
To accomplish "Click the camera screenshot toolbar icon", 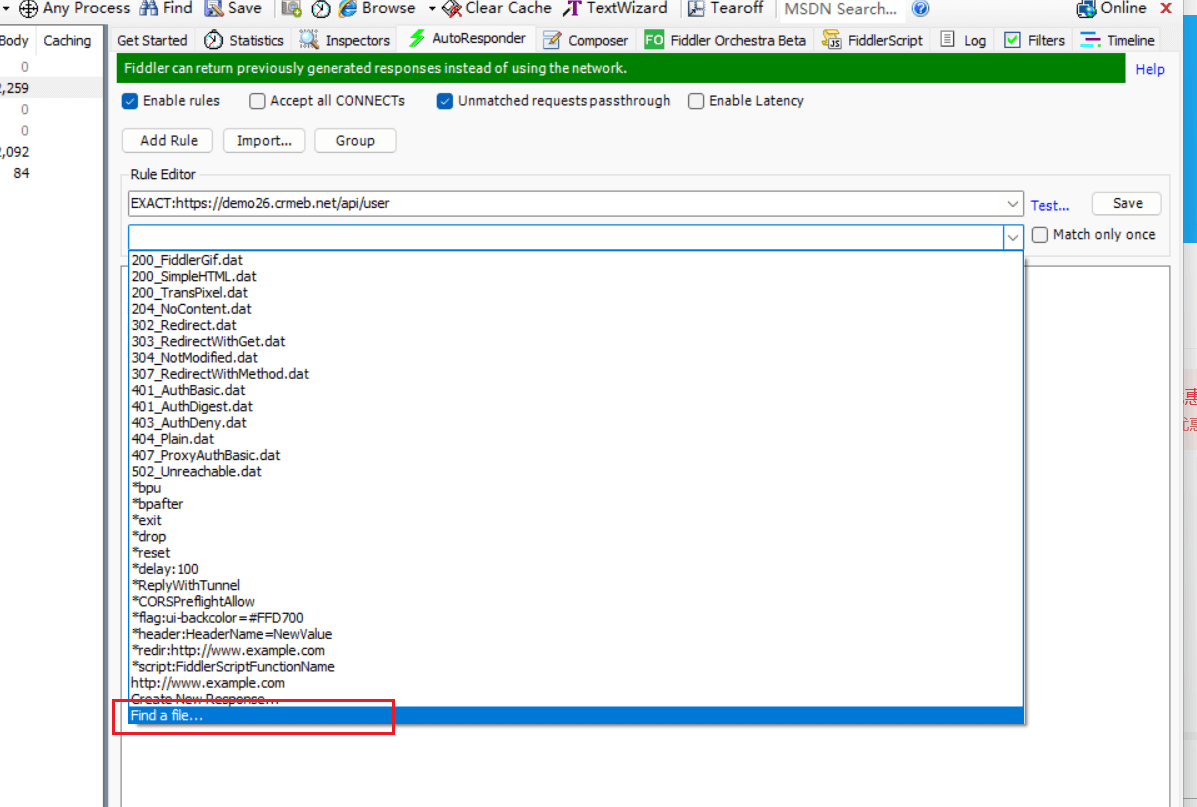I will pyautogui.click(x=291, y=8).
